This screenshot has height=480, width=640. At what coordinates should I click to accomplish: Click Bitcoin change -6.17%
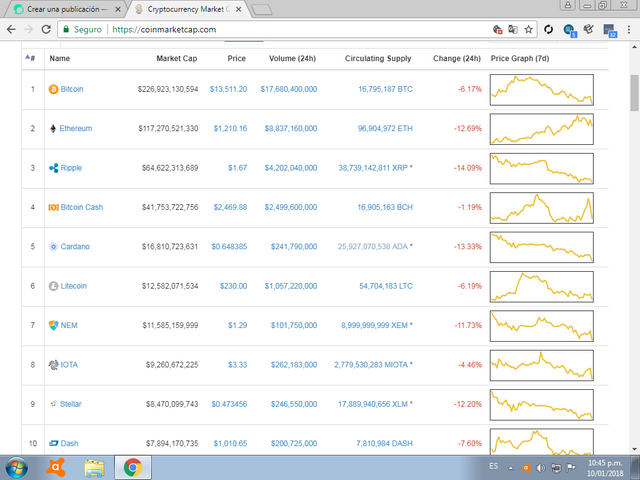pos(470,89)
